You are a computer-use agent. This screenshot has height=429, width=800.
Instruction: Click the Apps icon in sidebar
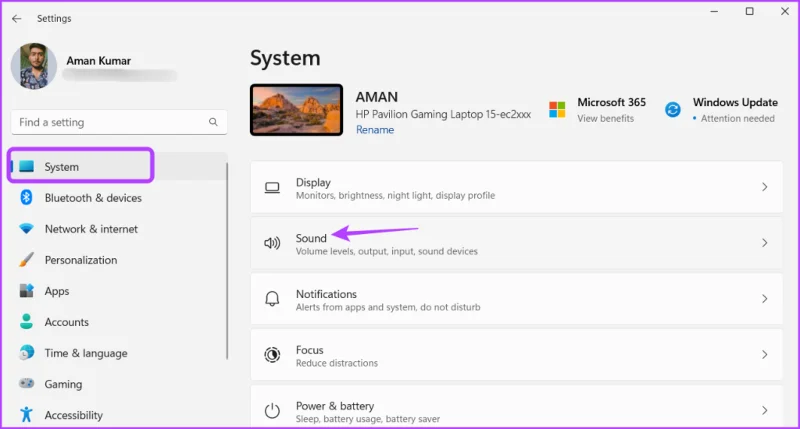coord(26,291)
